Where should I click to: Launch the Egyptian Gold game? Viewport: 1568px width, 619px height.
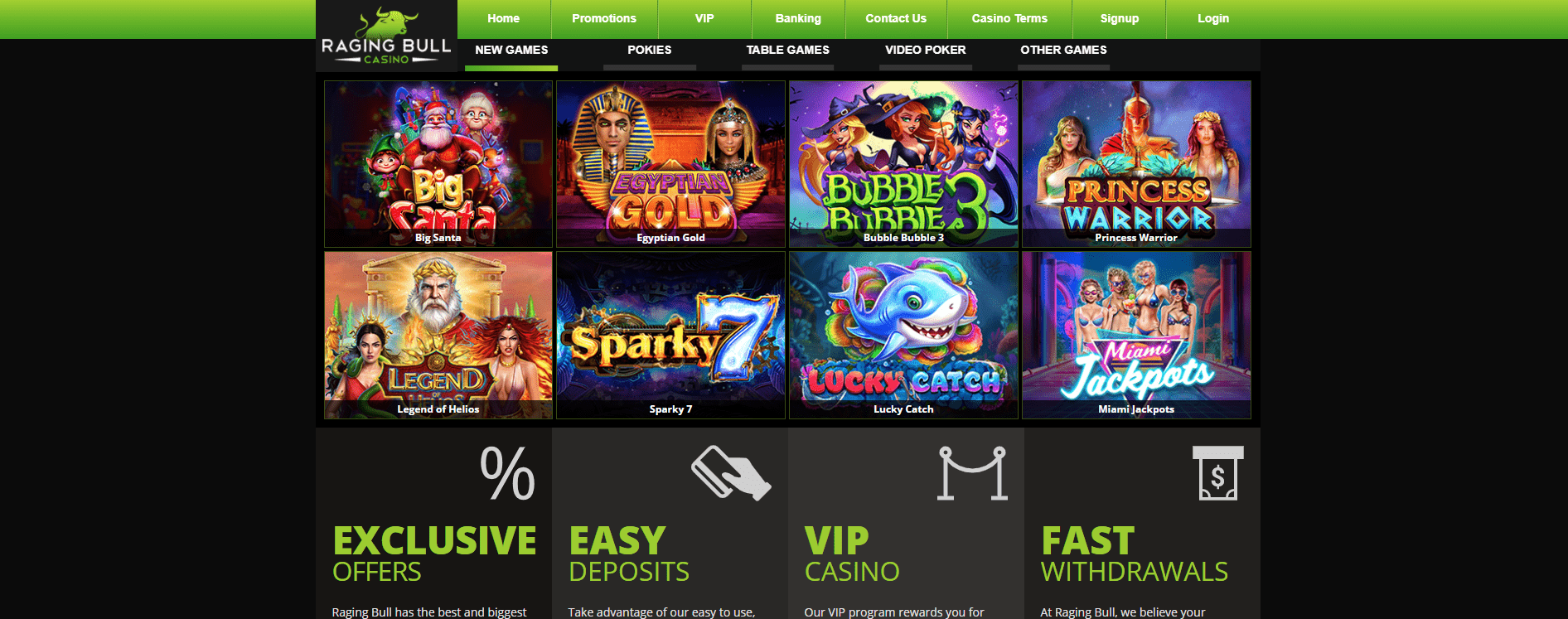pyautogui.click(x=670, y=163)
